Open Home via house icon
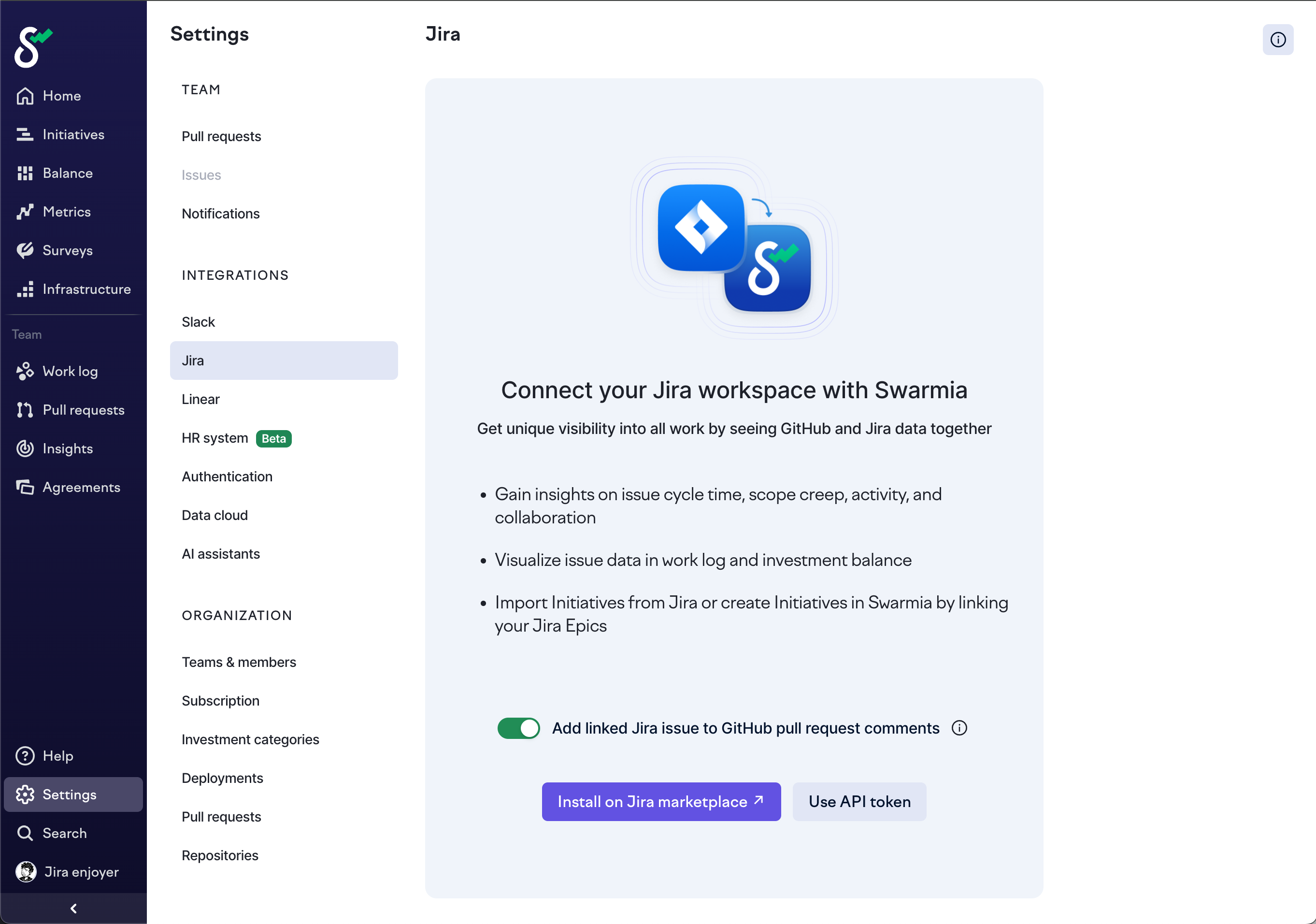The image size is (1316, 924). pyautogui.click(x=25, y=96)
